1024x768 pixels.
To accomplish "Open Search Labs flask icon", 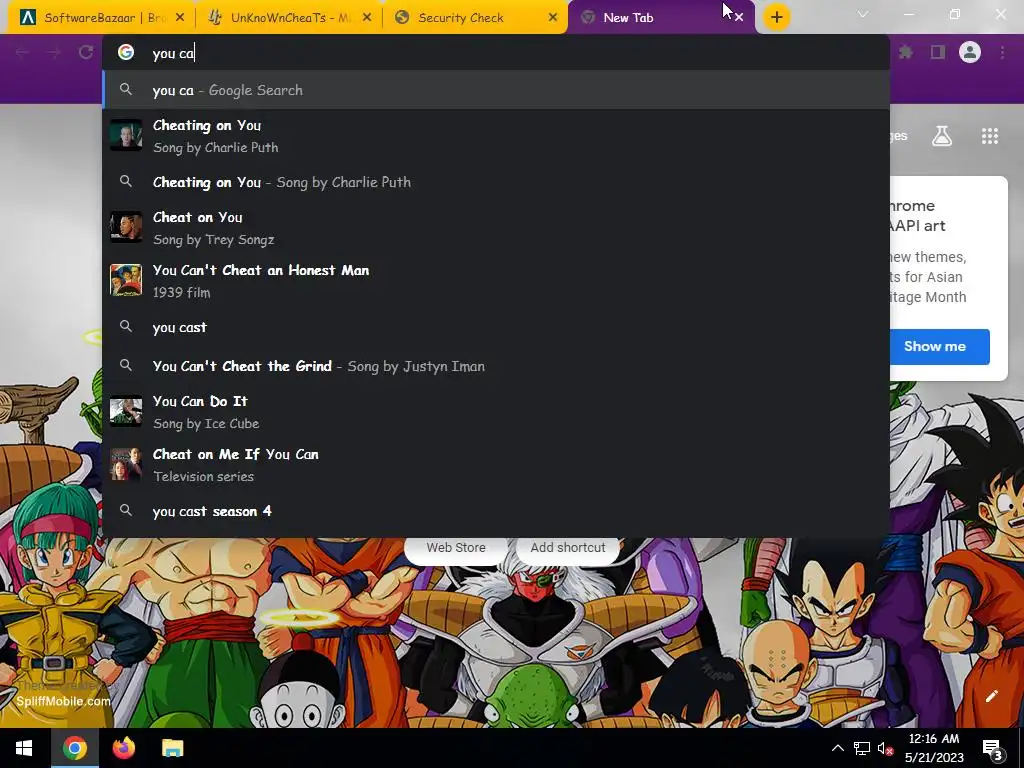I will coord(942,136).
